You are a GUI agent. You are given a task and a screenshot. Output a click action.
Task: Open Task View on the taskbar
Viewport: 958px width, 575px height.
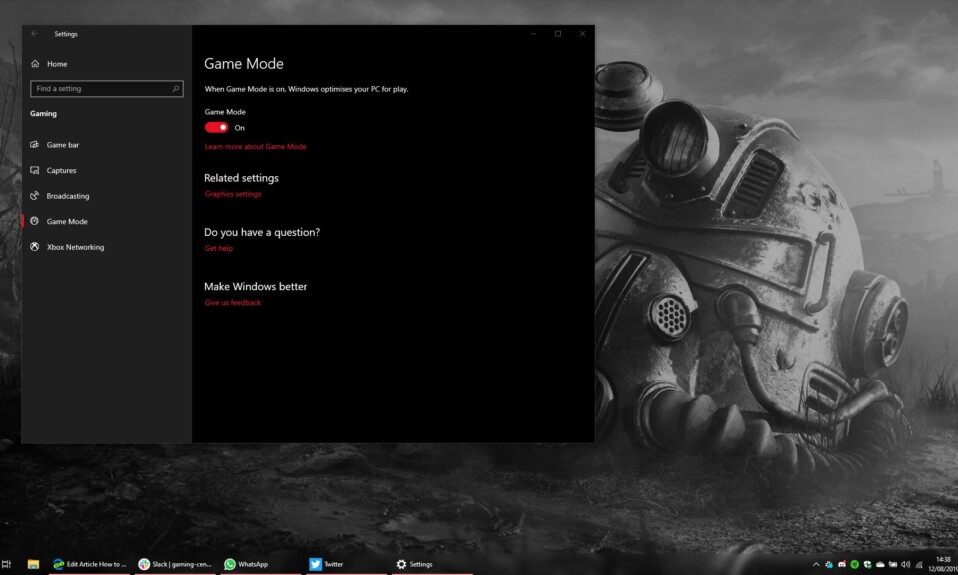tap(6, 564)
